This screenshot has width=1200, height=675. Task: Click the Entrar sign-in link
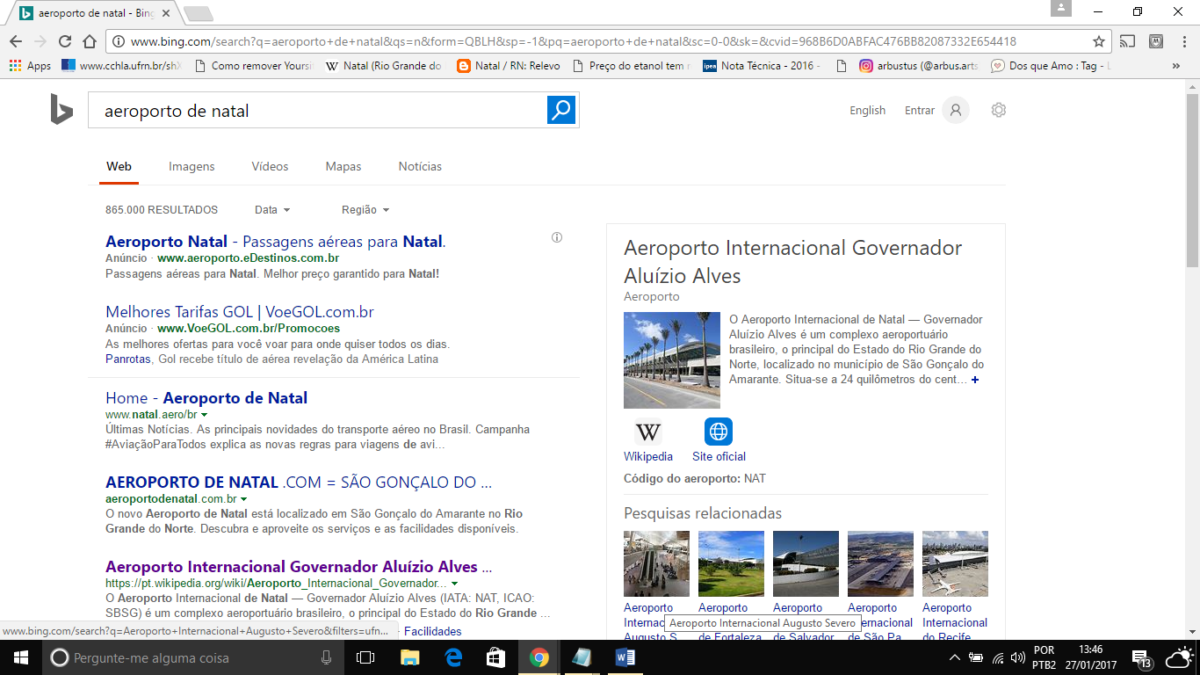919,111
